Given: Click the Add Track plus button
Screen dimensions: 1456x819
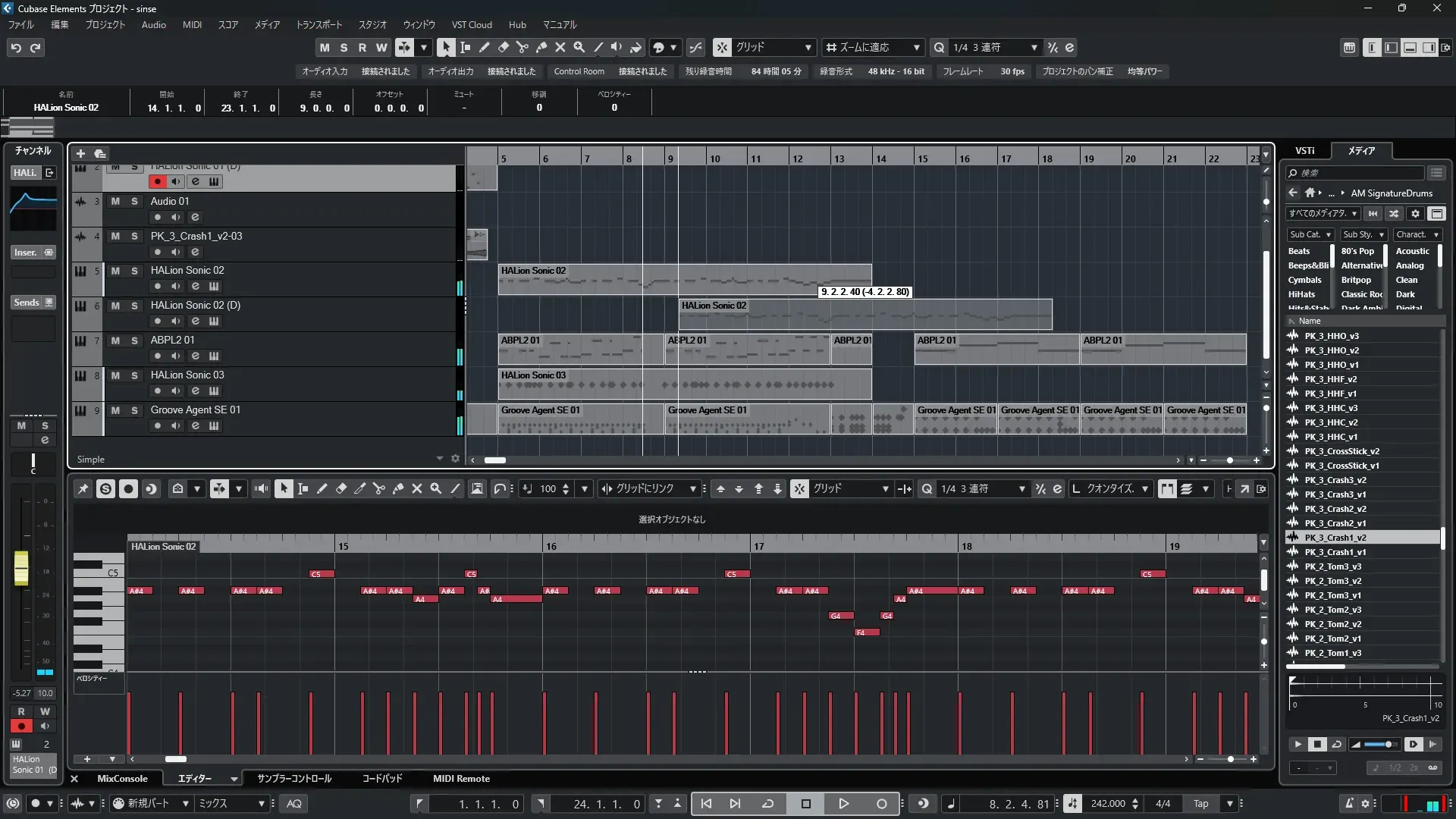Looking at the screenshot, I should [80, 153].
